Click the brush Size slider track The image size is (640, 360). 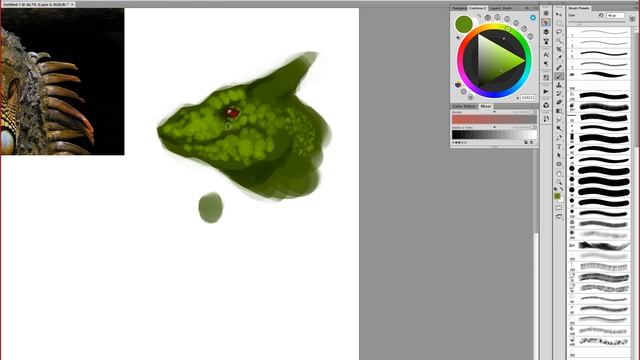597,22
